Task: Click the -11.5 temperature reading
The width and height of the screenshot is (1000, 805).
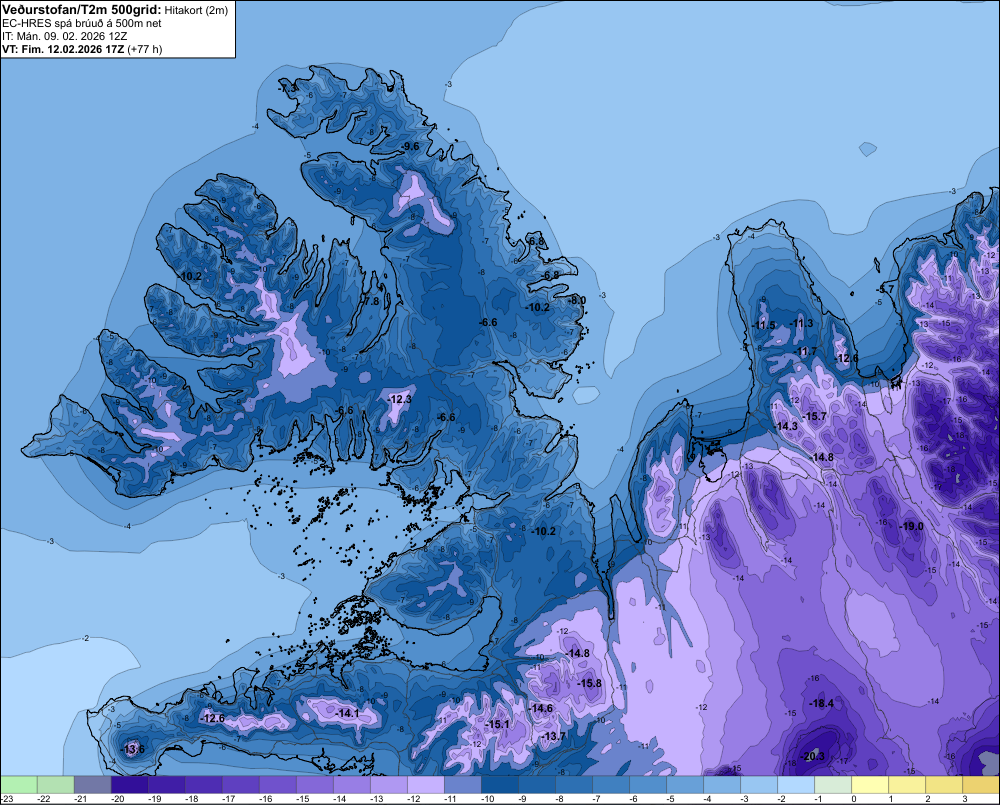Action: click(763, 325)
